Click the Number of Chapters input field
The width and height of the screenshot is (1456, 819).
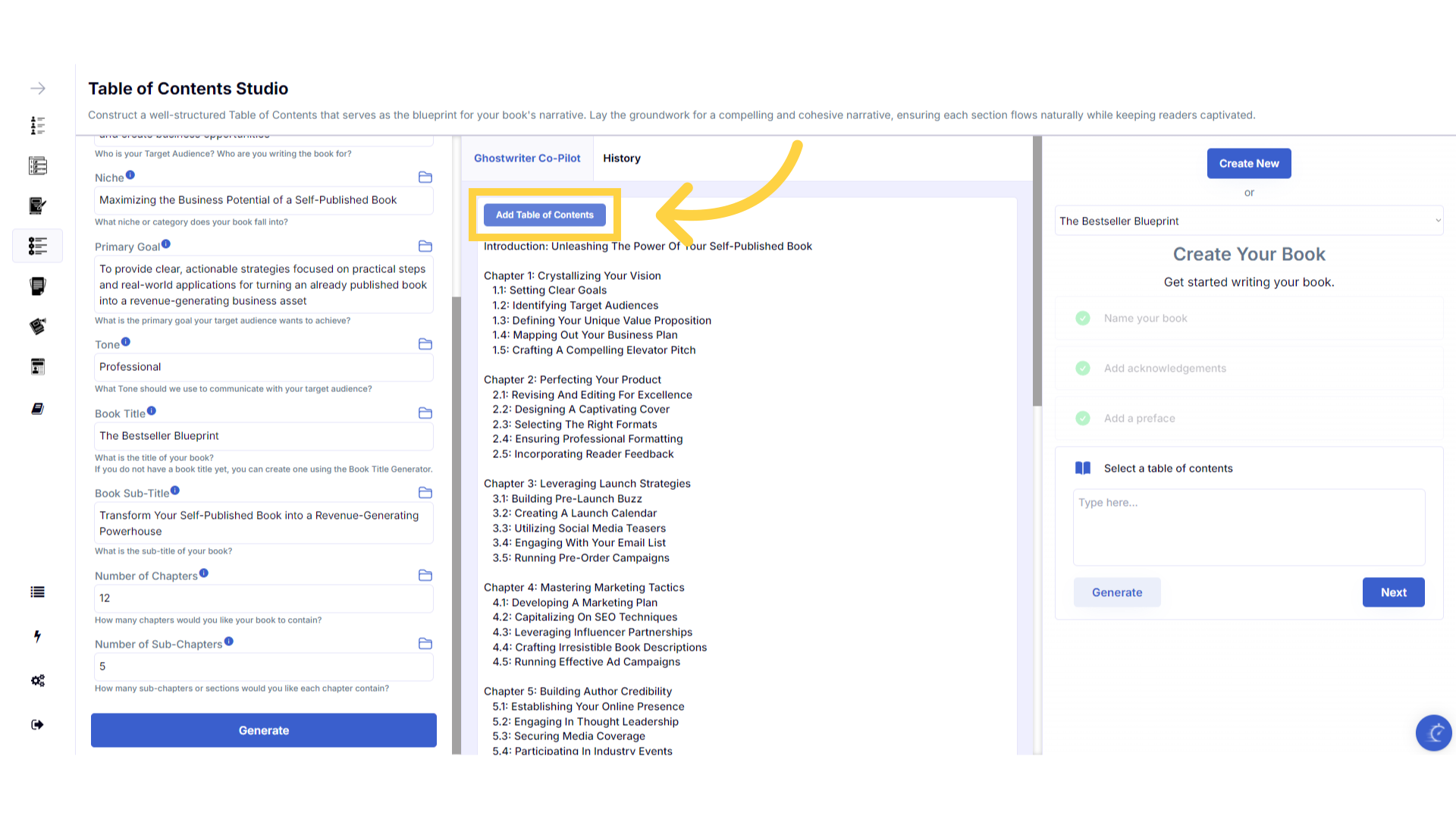[x=262, y=598]
